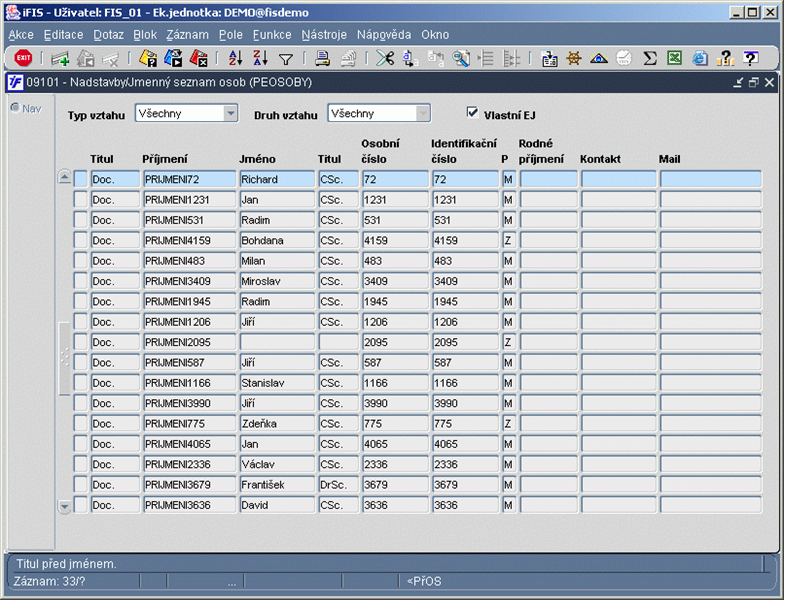Sort descending with the Z-A icon
Image resolution: width=785 pixels, height=601 pixels.
pos(260,59)
